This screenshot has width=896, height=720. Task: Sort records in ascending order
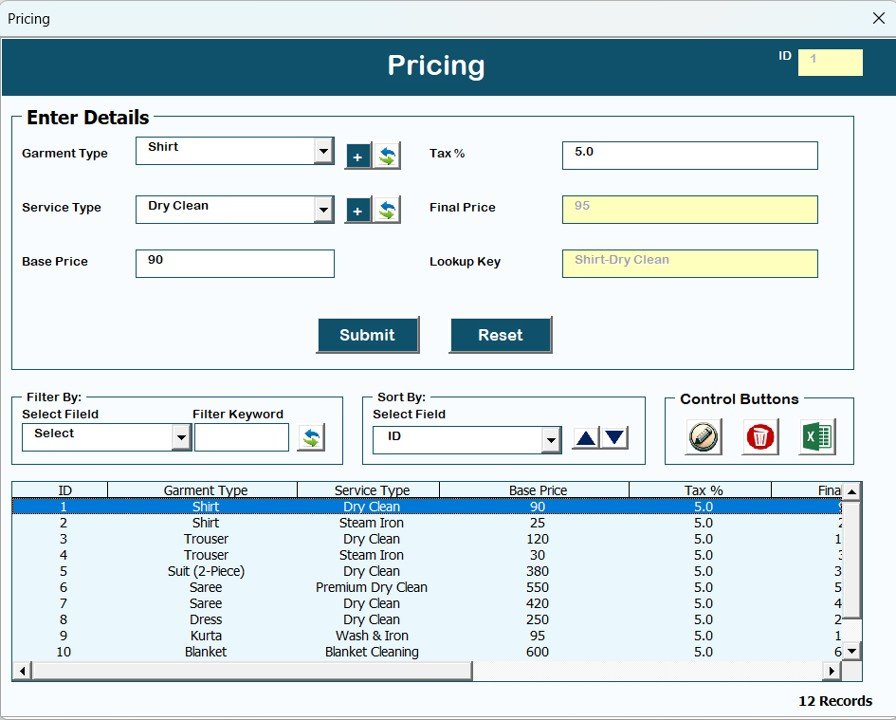pyautogui.click(x=586, y=438)
